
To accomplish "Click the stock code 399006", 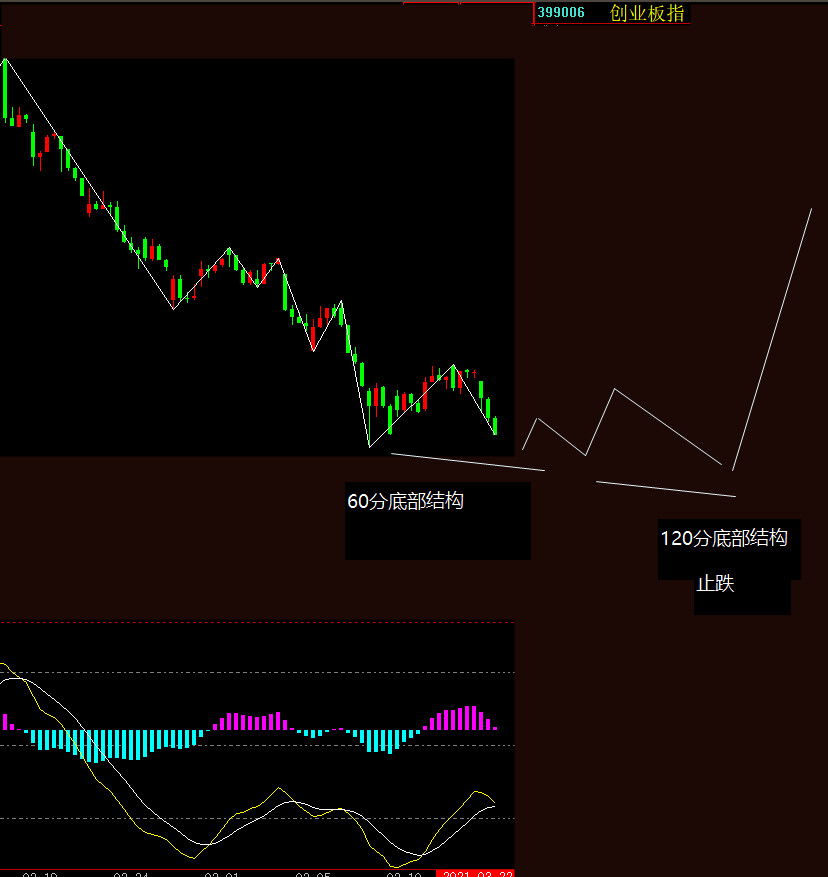I will [x=561, y=12].
